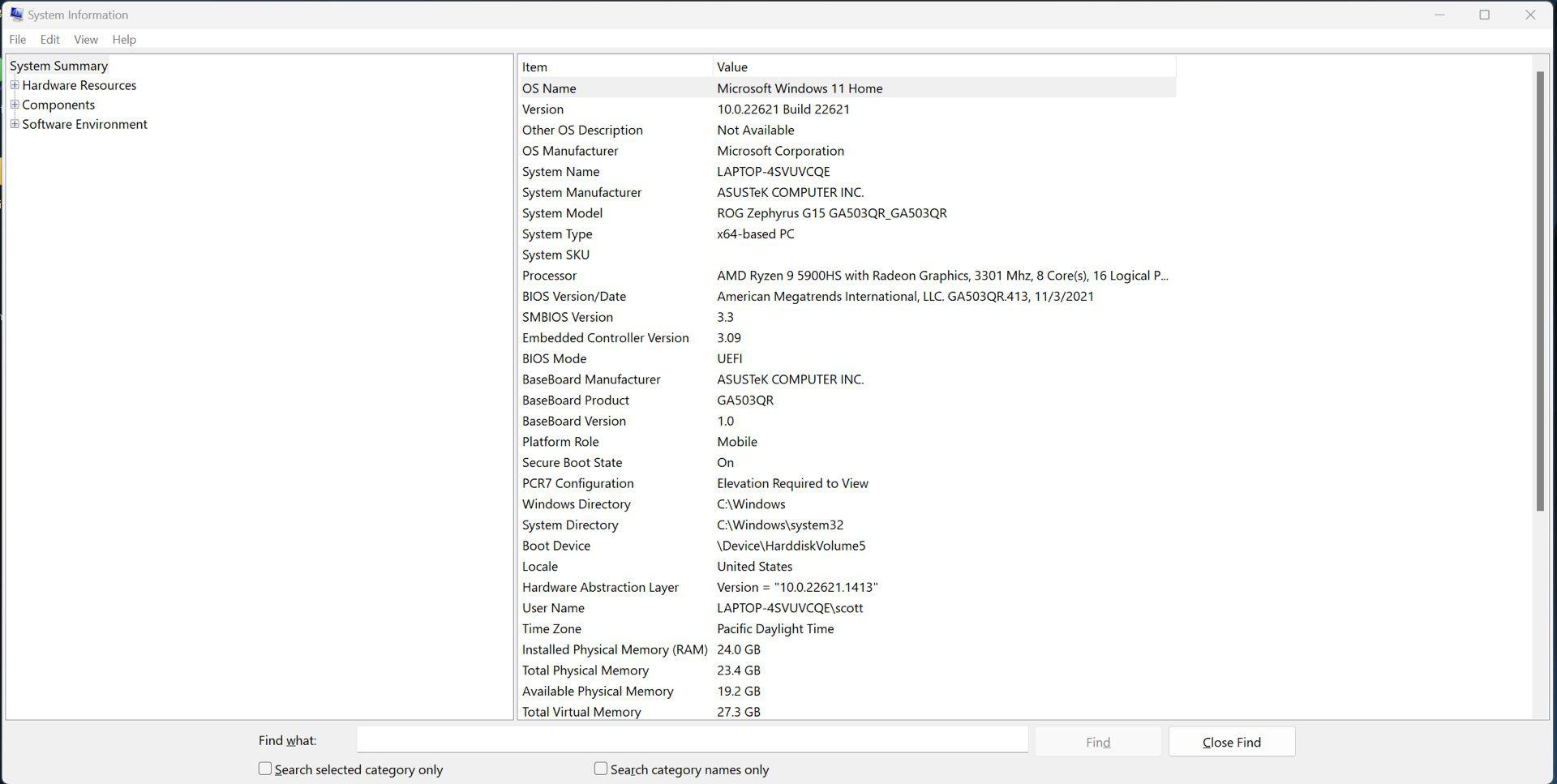Open the Help menu

point(124,39)
